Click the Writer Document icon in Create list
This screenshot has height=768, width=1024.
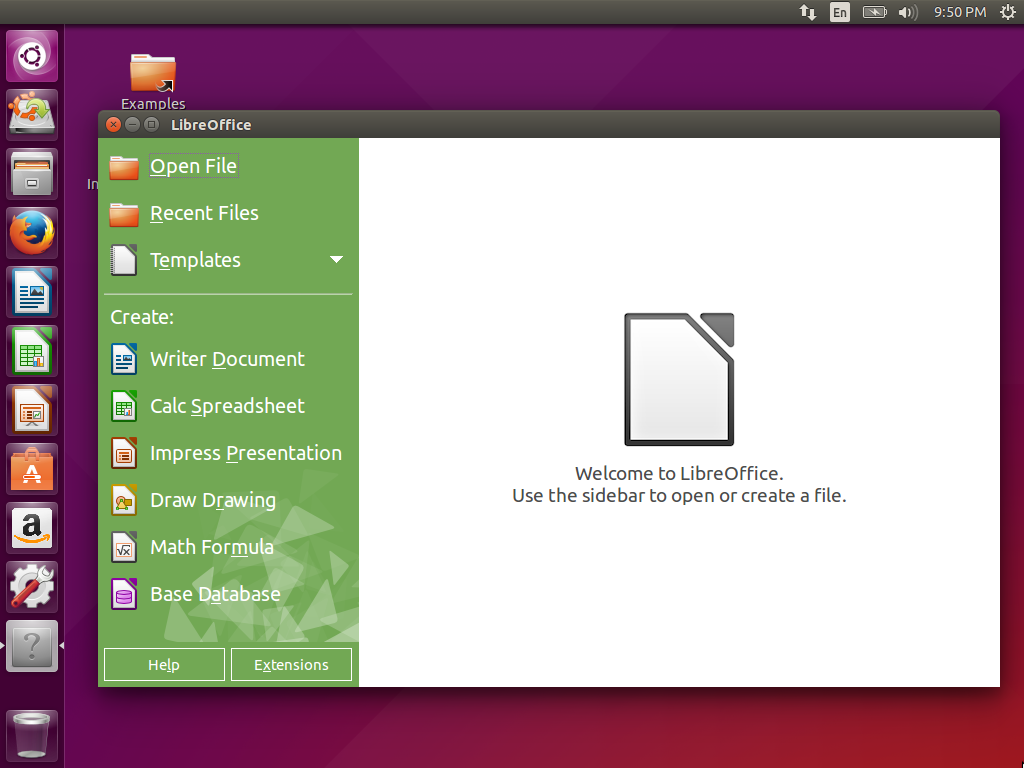point(123,359)
